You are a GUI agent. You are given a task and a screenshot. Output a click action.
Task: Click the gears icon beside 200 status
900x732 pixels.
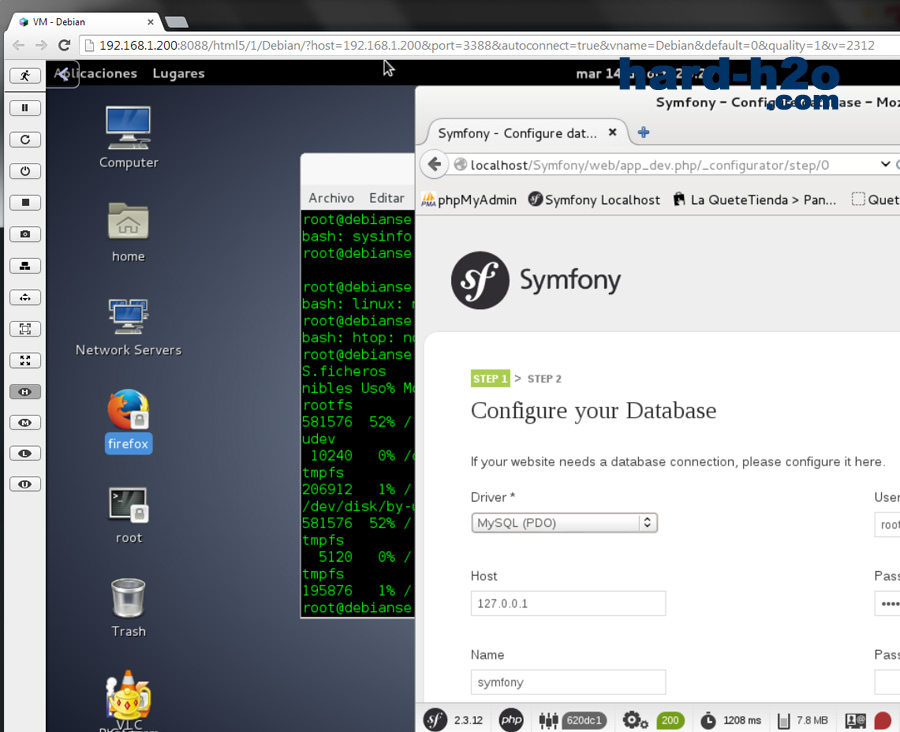[635, 720]
